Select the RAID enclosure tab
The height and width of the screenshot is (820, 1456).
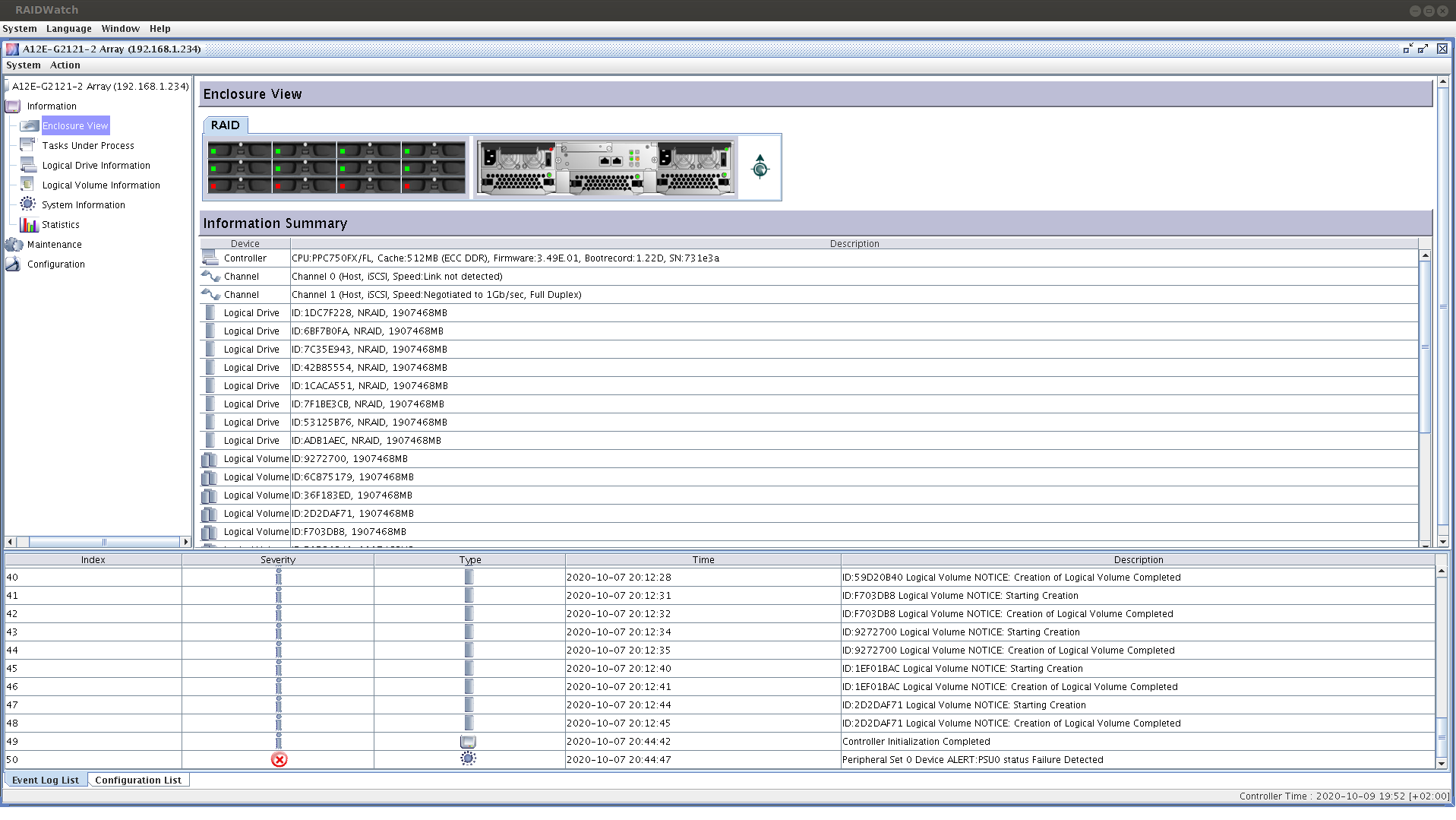[x=226, y=125]
